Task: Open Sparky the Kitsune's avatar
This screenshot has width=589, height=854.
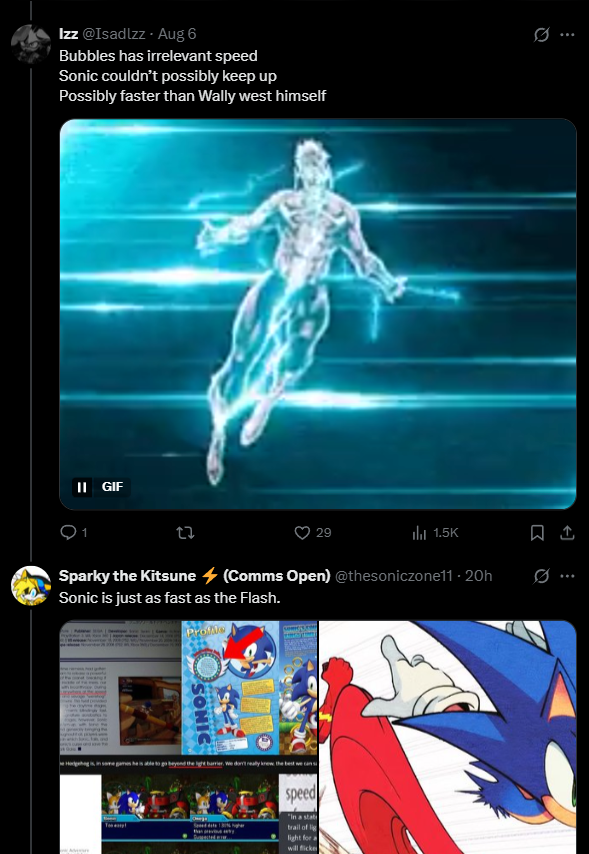Action: 31,585
